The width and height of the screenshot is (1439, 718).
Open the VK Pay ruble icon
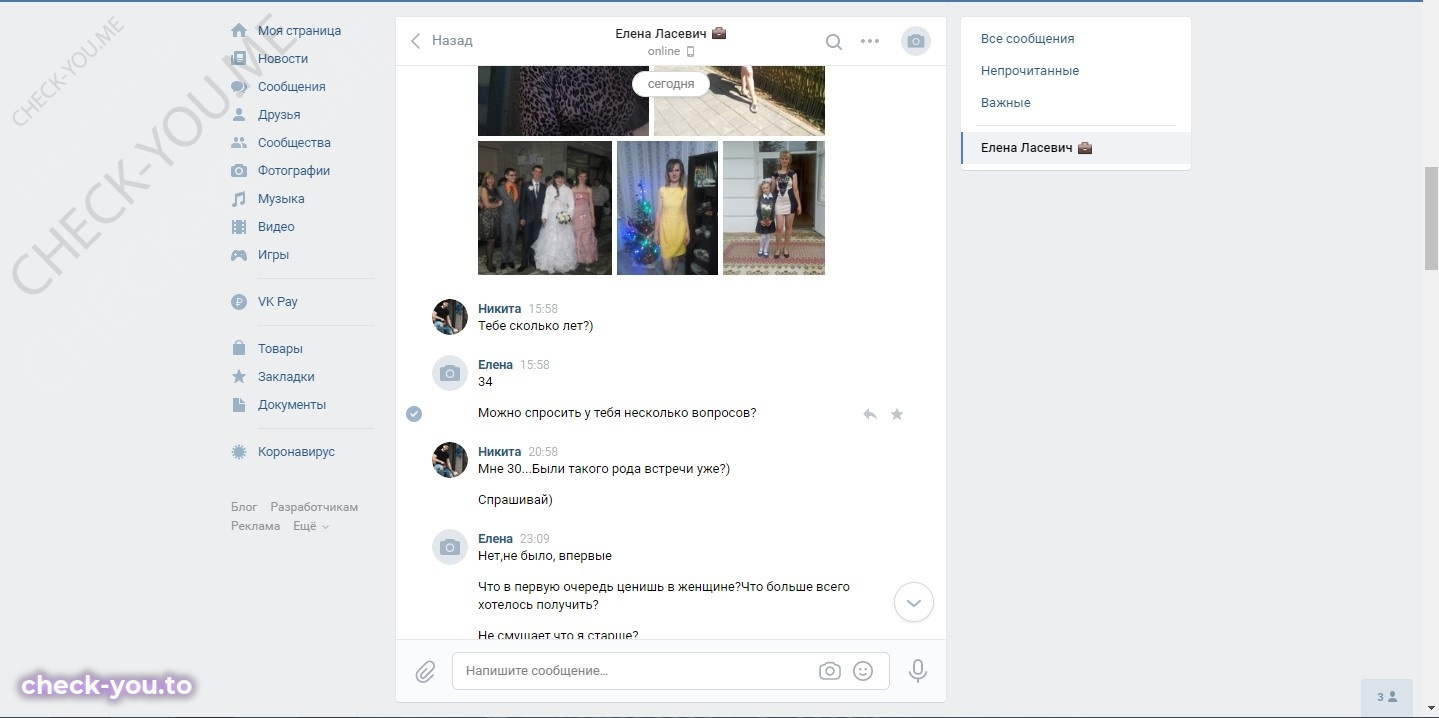(x=239, y=302)
